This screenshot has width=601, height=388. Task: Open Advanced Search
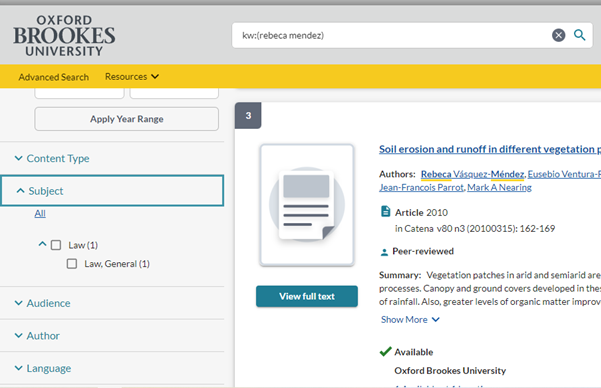(54, 77)
